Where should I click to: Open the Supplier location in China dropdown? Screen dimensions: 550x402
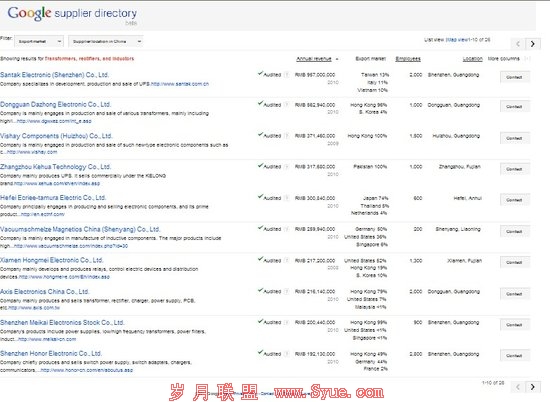click(x=106, y=41)
